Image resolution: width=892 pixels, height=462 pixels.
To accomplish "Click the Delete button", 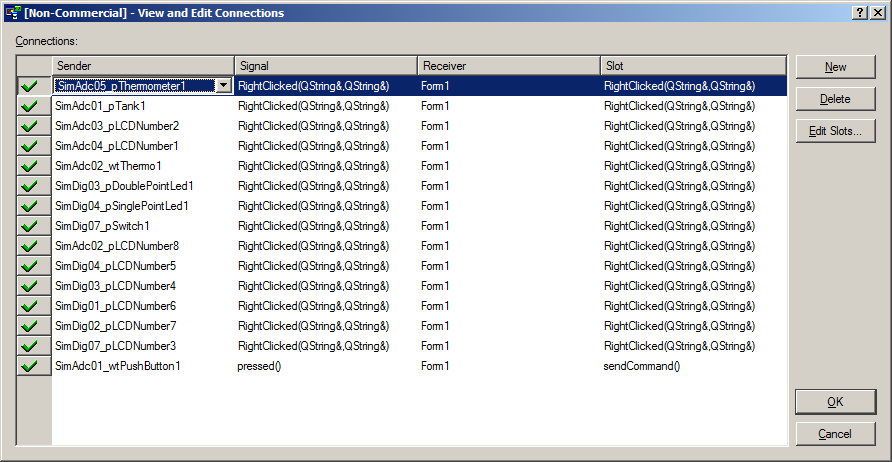I will (835, 99).
